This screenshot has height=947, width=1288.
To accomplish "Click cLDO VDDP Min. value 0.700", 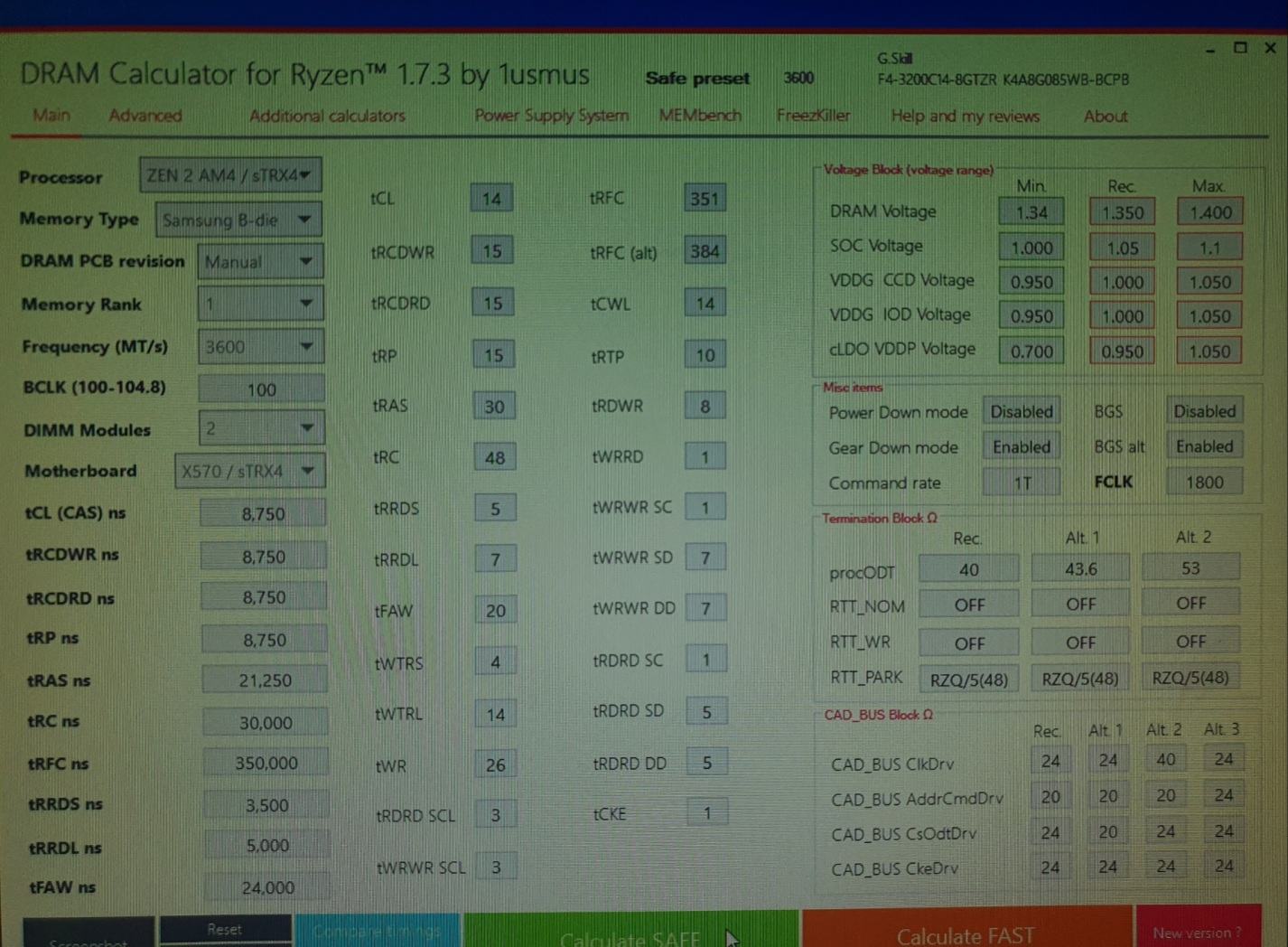I will pyautogui.click(x=1031, y=351).
